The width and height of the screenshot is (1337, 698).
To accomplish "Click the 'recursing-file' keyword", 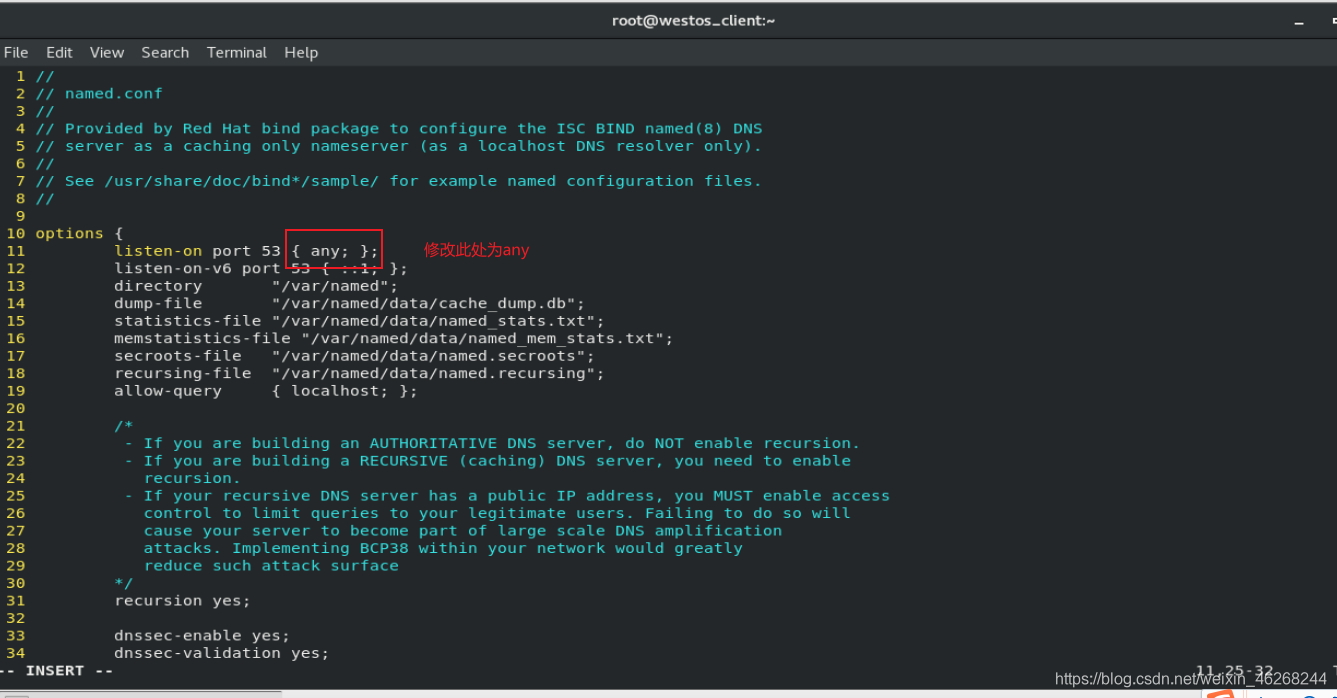I will tap(182, 373).
